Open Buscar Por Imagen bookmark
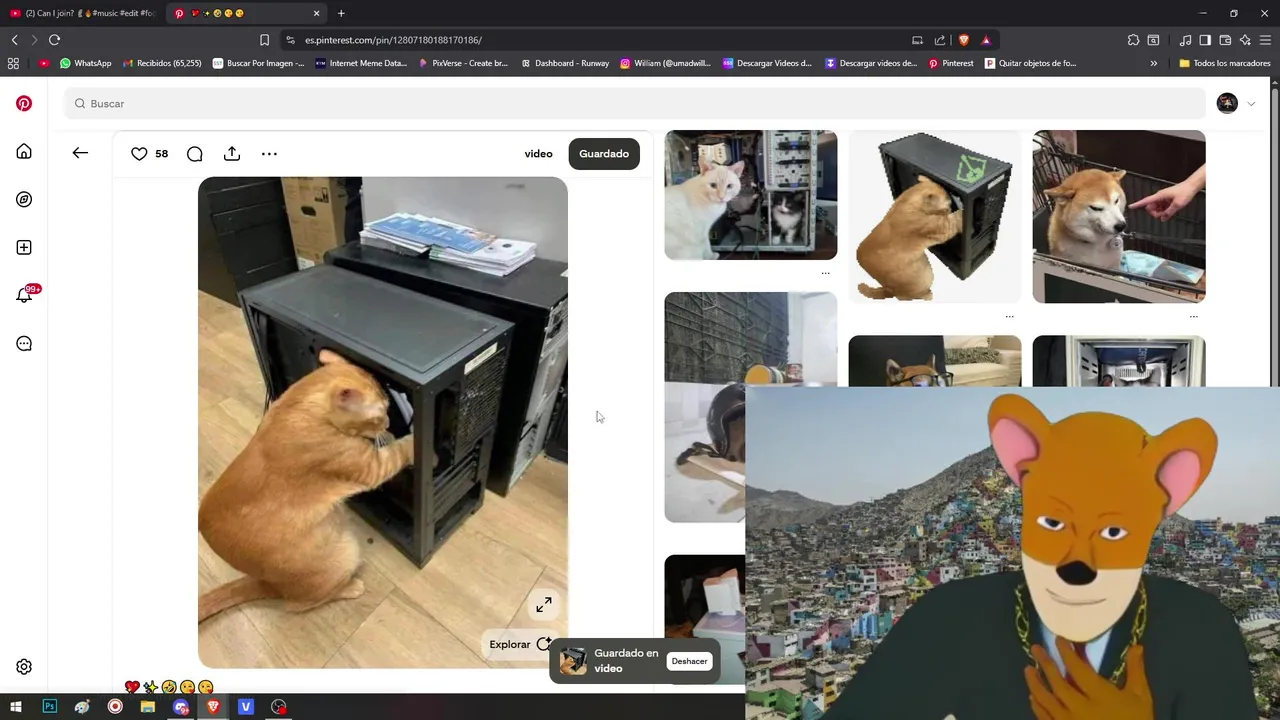Viewport: 1280px width, 720px height. click(x=258, y=63)
